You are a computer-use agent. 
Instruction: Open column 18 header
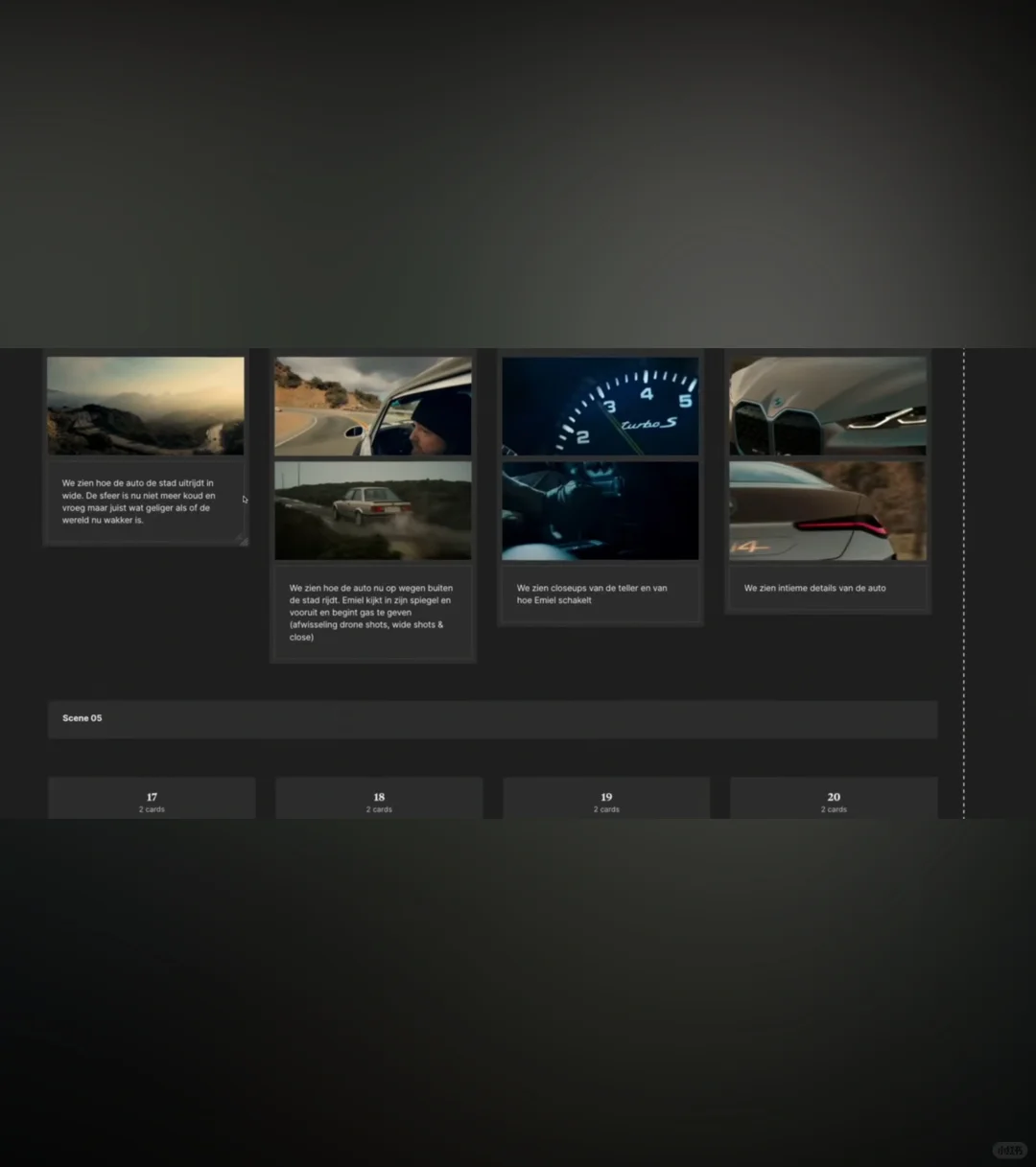379,799
